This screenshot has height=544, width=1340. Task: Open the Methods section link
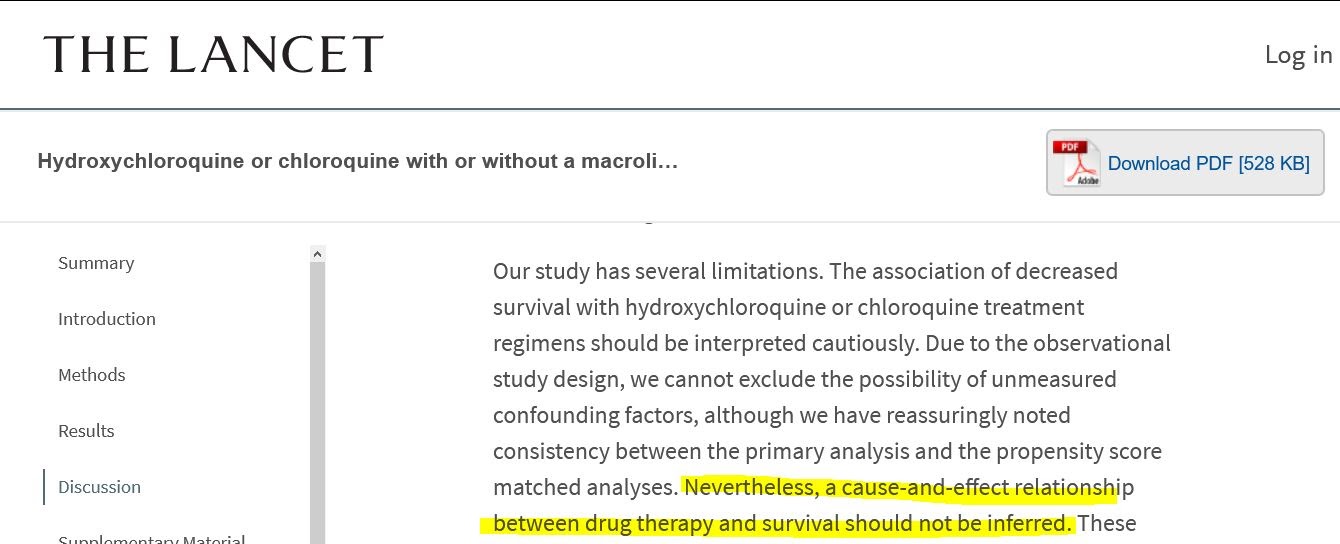(92, 375)
